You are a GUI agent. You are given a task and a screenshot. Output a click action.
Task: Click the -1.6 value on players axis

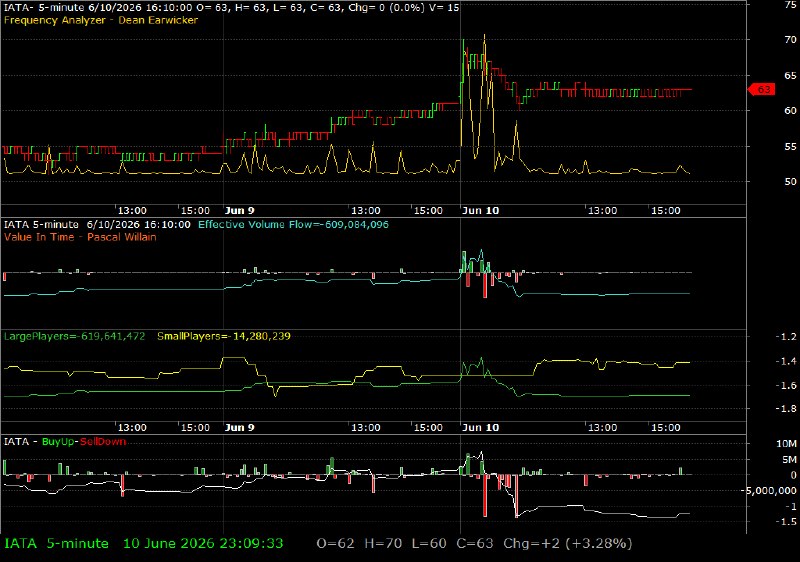[x=786, y=386]
